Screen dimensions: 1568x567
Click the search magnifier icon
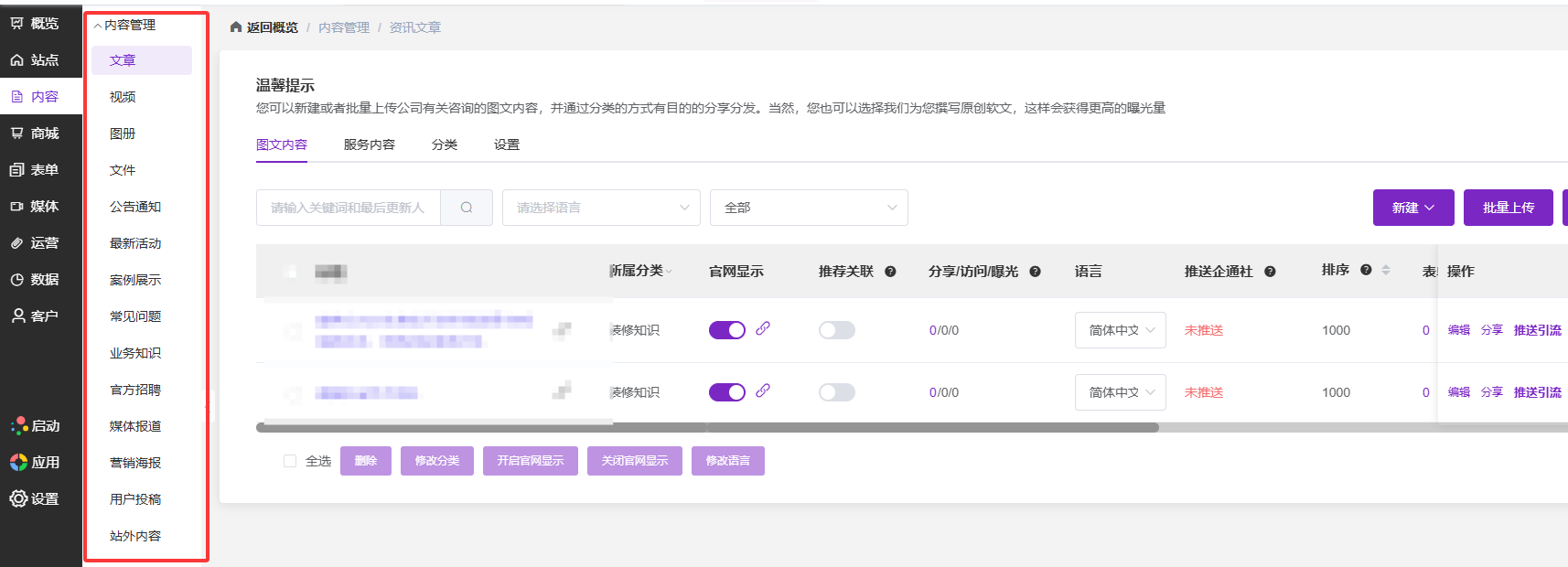coord(467,208)
